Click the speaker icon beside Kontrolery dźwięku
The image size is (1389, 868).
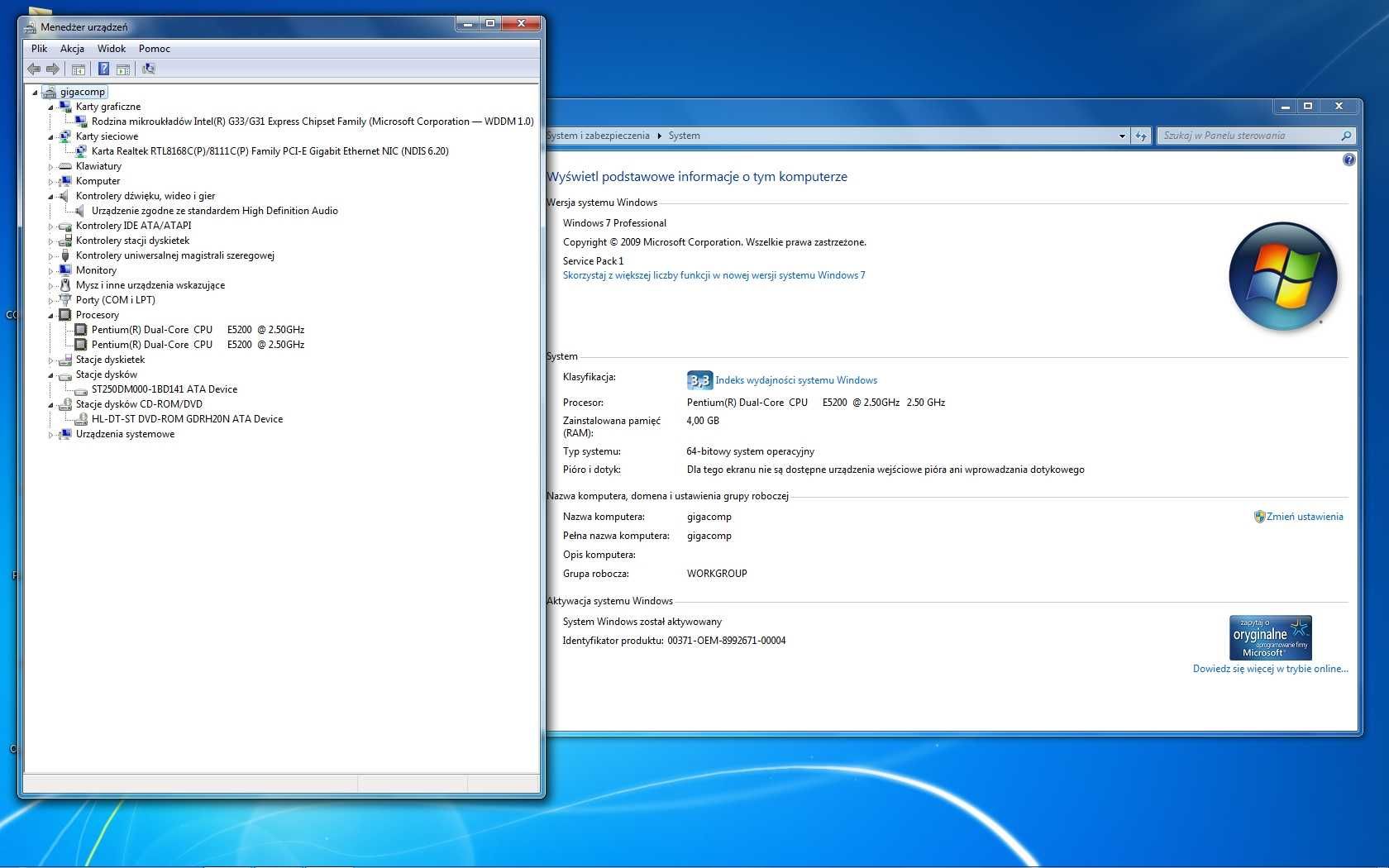(x=65, y=196)
